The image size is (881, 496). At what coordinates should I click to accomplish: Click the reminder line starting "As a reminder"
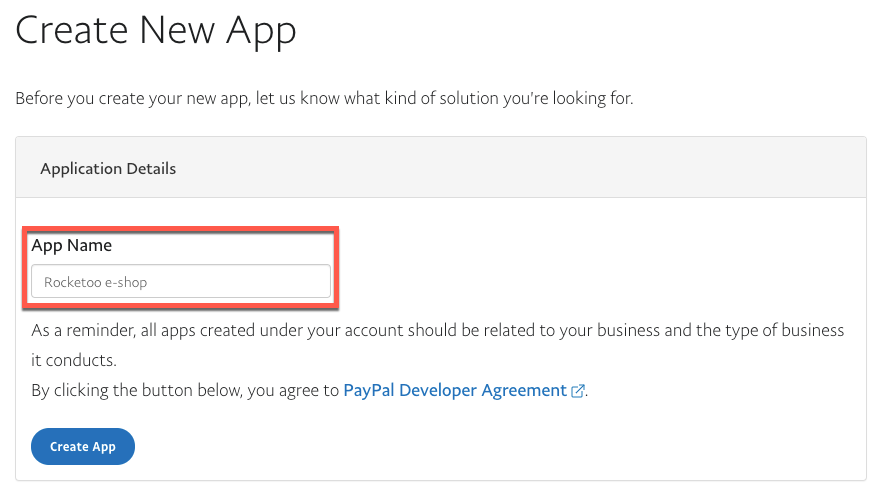coord(437,330)
